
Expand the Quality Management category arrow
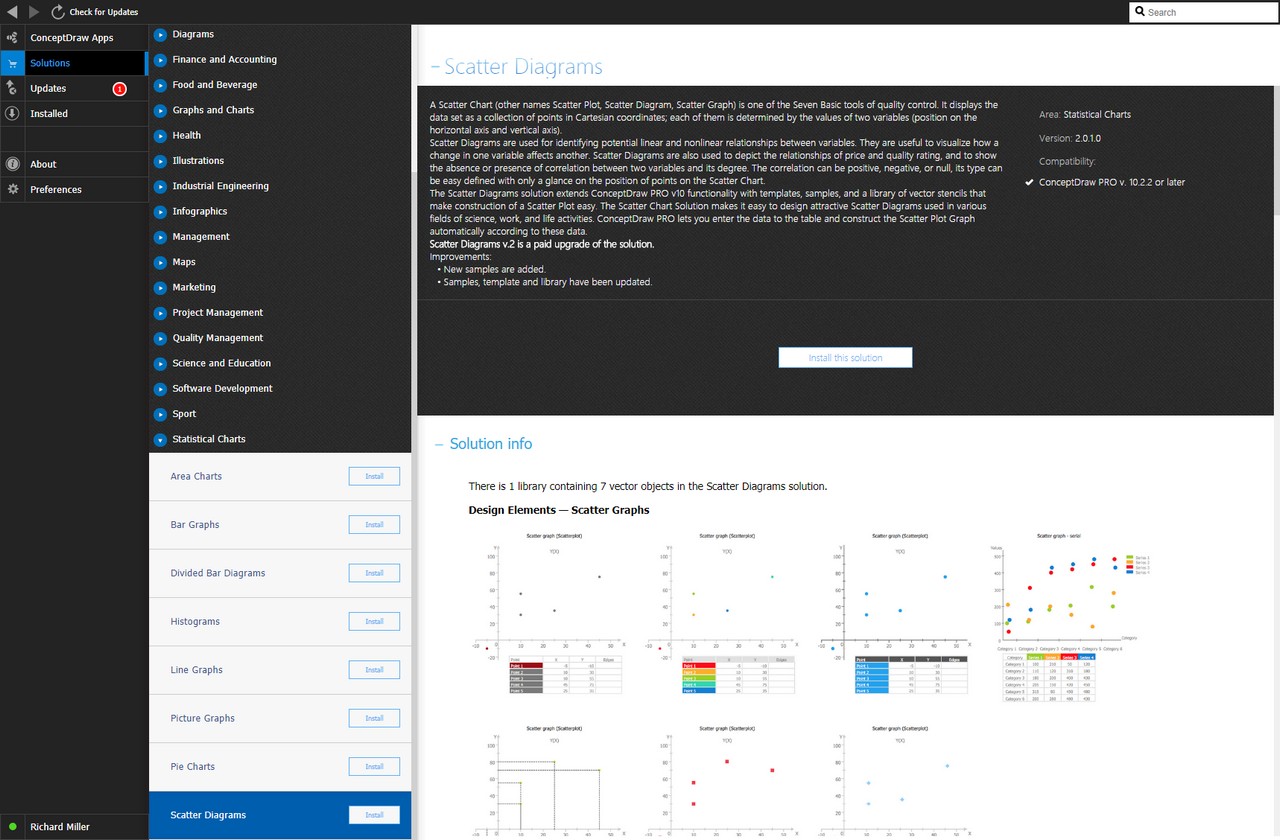coord(160,338)
